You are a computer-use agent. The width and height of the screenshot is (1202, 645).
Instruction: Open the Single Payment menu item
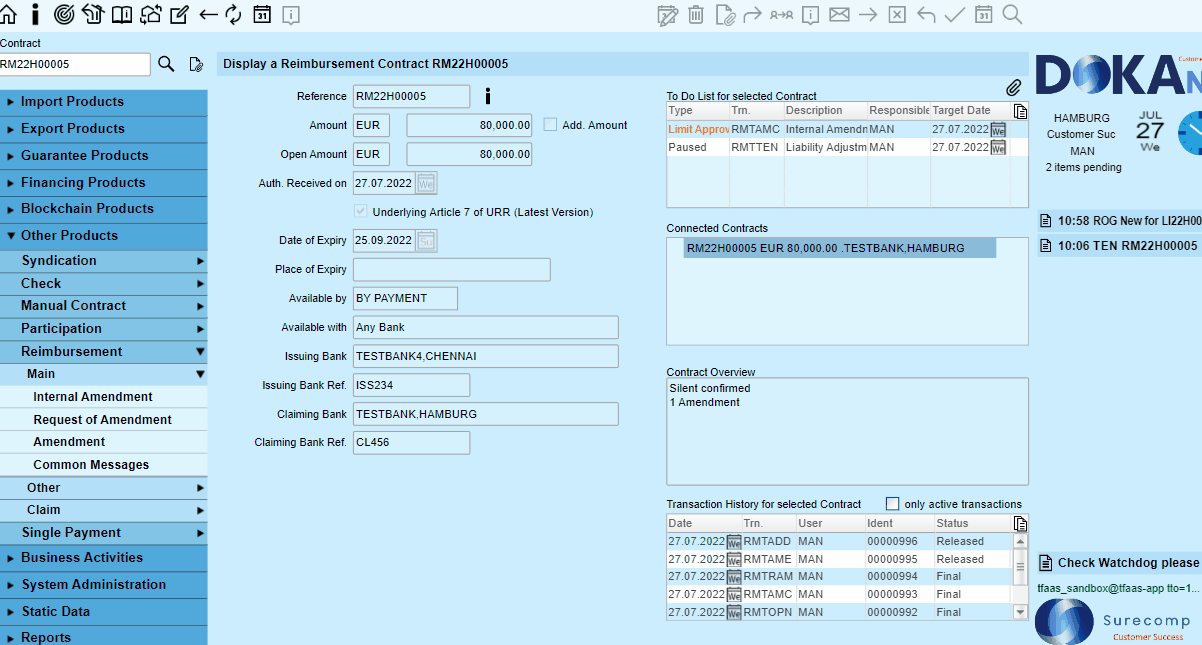[x=104, y=533]
